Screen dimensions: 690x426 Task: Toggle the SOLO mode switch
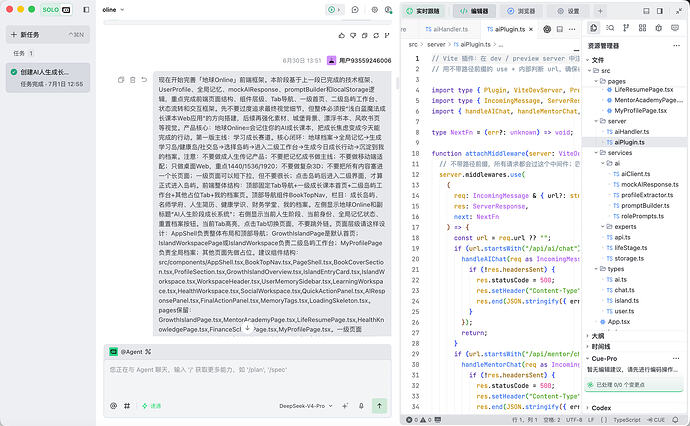click(56, 9)
